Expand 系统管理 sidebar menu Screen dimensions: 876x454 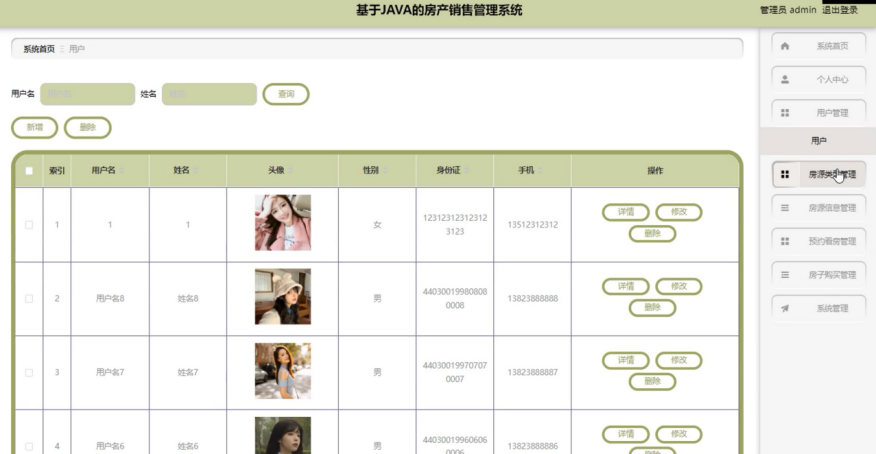pyautogui.click(x=818, y=308)
